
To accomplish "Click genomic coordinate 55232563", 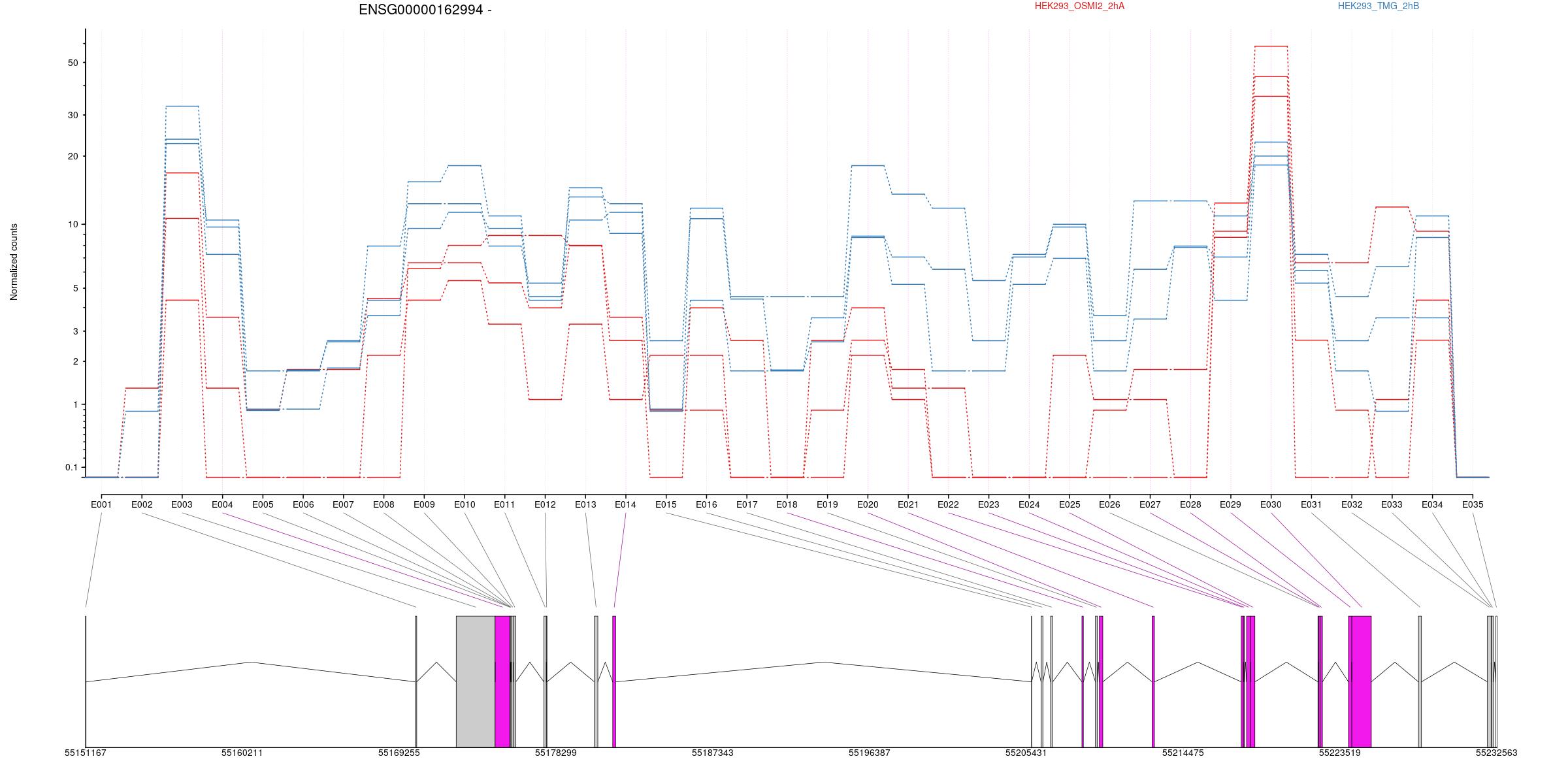I will click(x=1497, y=753).
